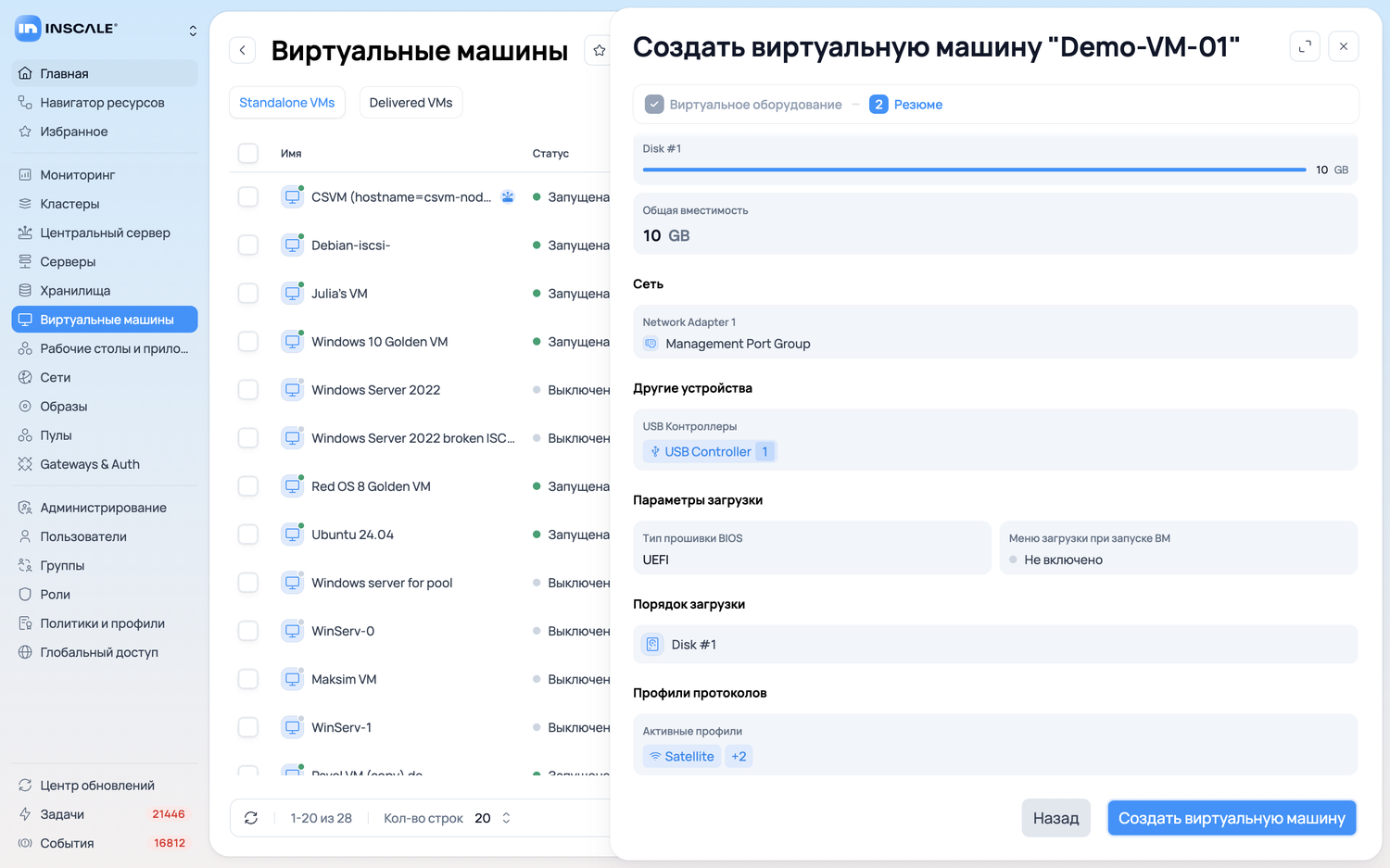Expand the create VM panel to full size
Screen dimensions: 1390x868
1305,46
